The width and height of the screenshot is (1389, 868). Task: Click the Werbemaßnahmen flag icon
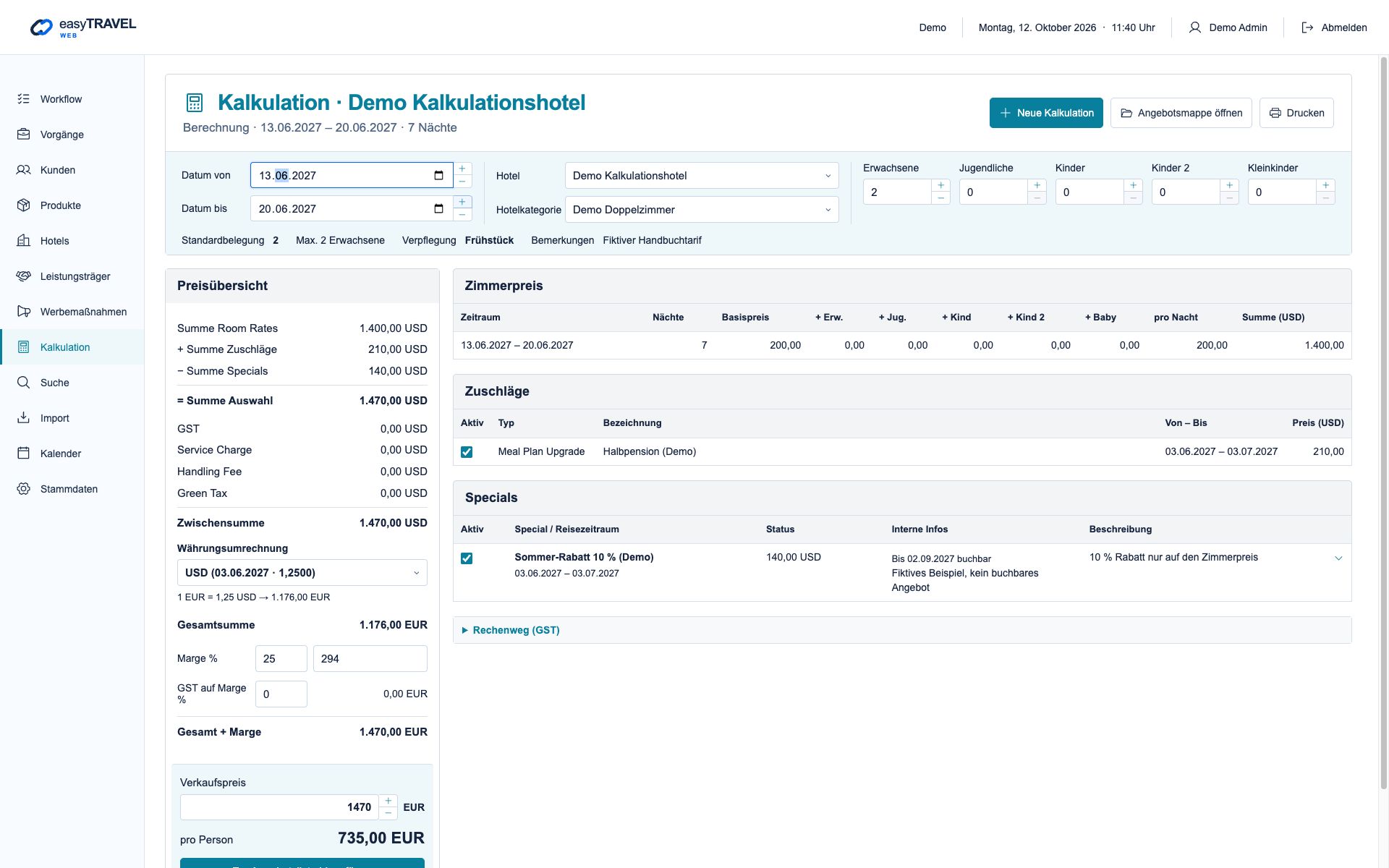coord(24,312)
